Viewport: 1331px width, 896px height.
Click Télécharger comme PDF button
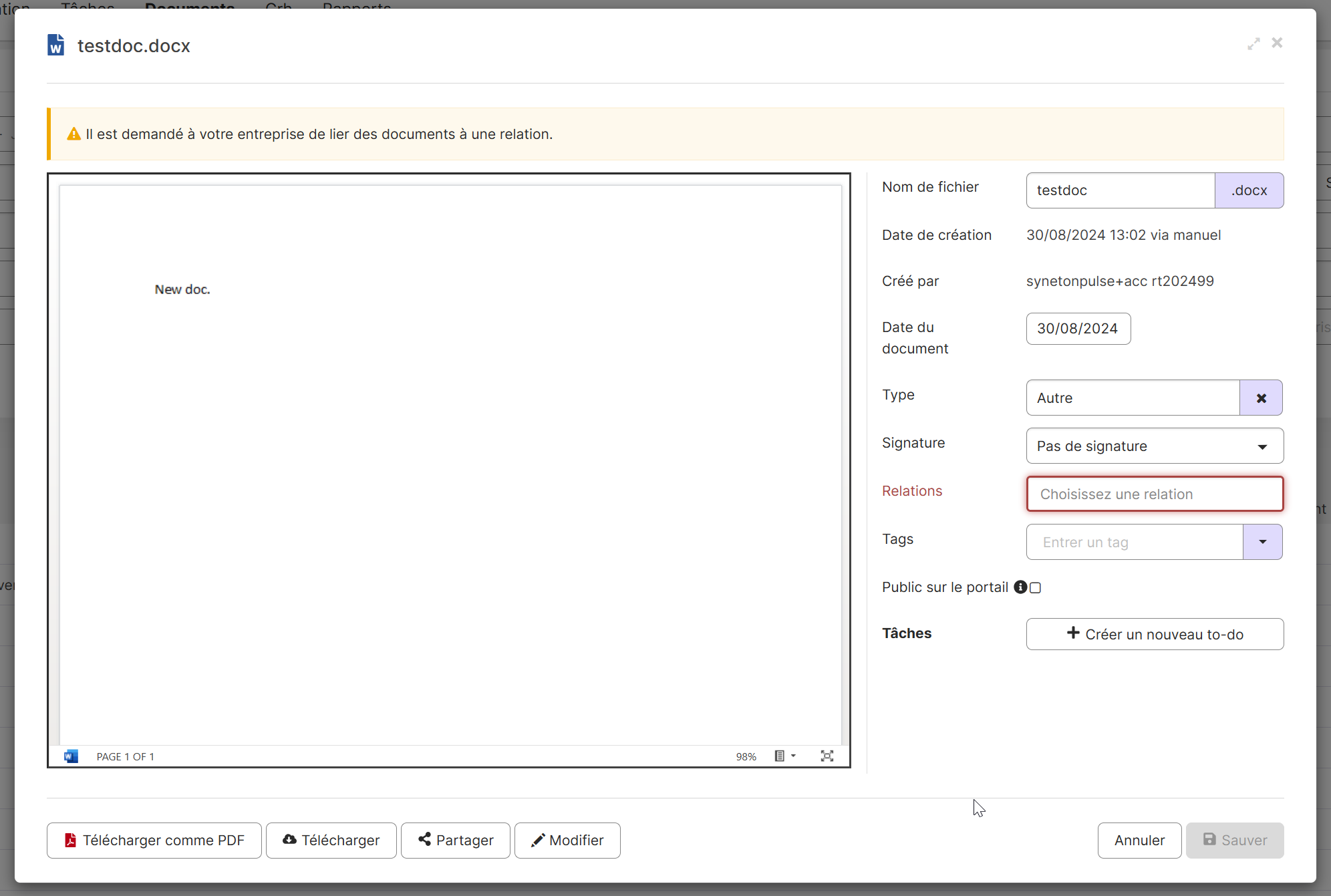pos(154,841)
